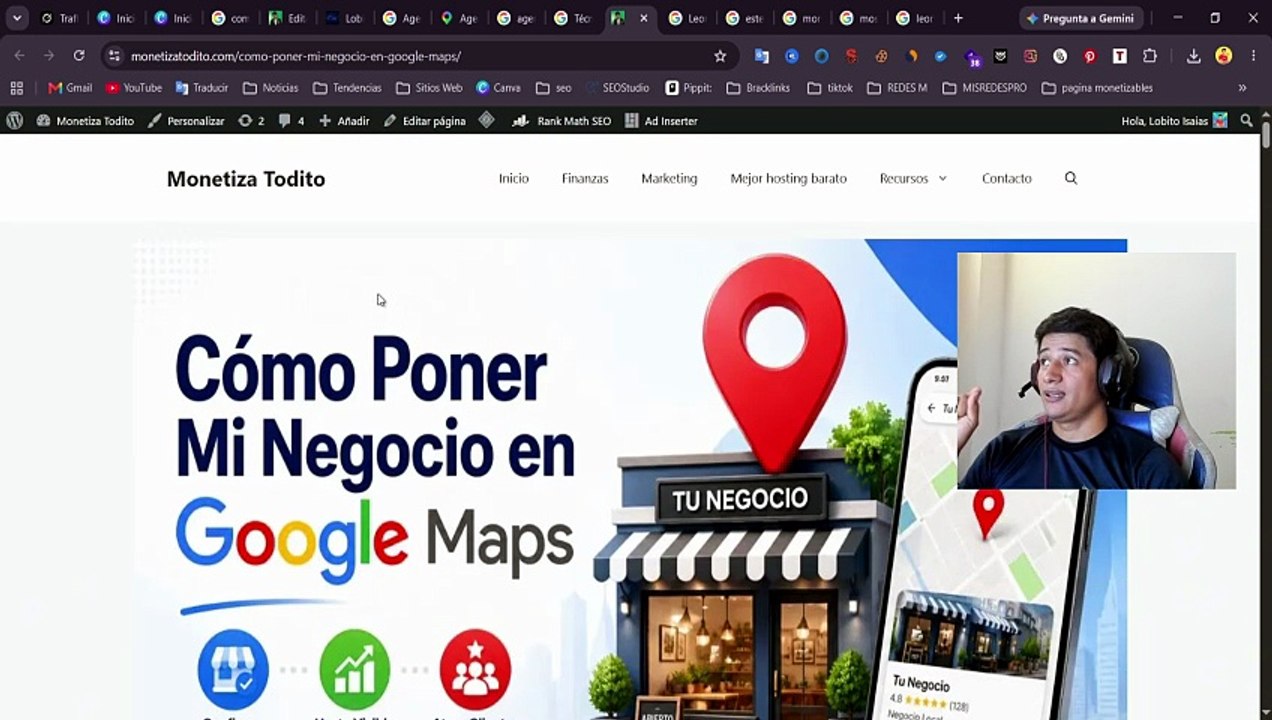Switch to the Traf browser tab
The width and height of the screenshot is (1272, 720).
tap(58, 18)
